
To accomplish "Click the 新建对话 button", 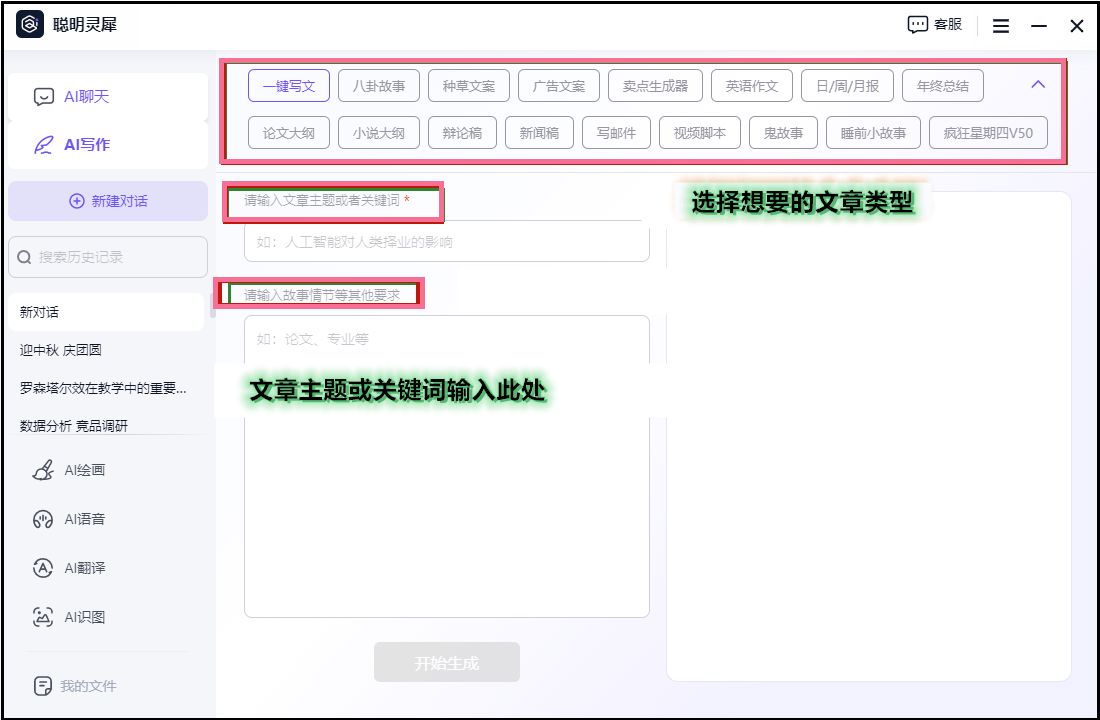I will click(108, 201).
